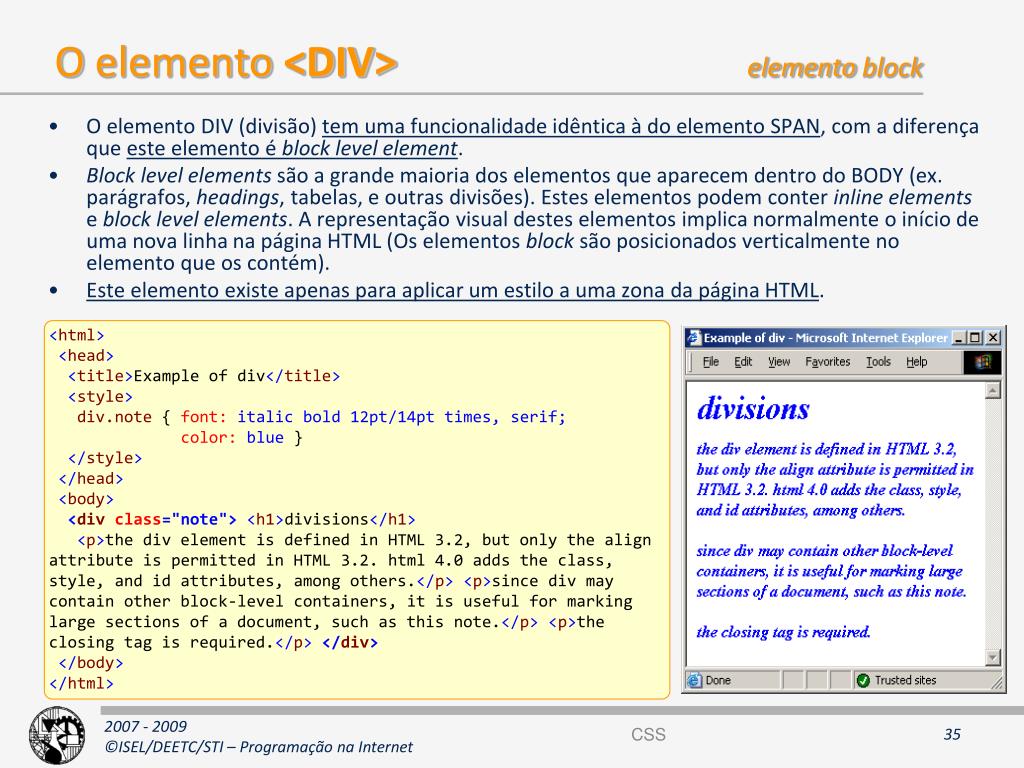This screenshot has height=768, width=1024.
Task: Close the Example of div window
Action: tap(993, 338)
